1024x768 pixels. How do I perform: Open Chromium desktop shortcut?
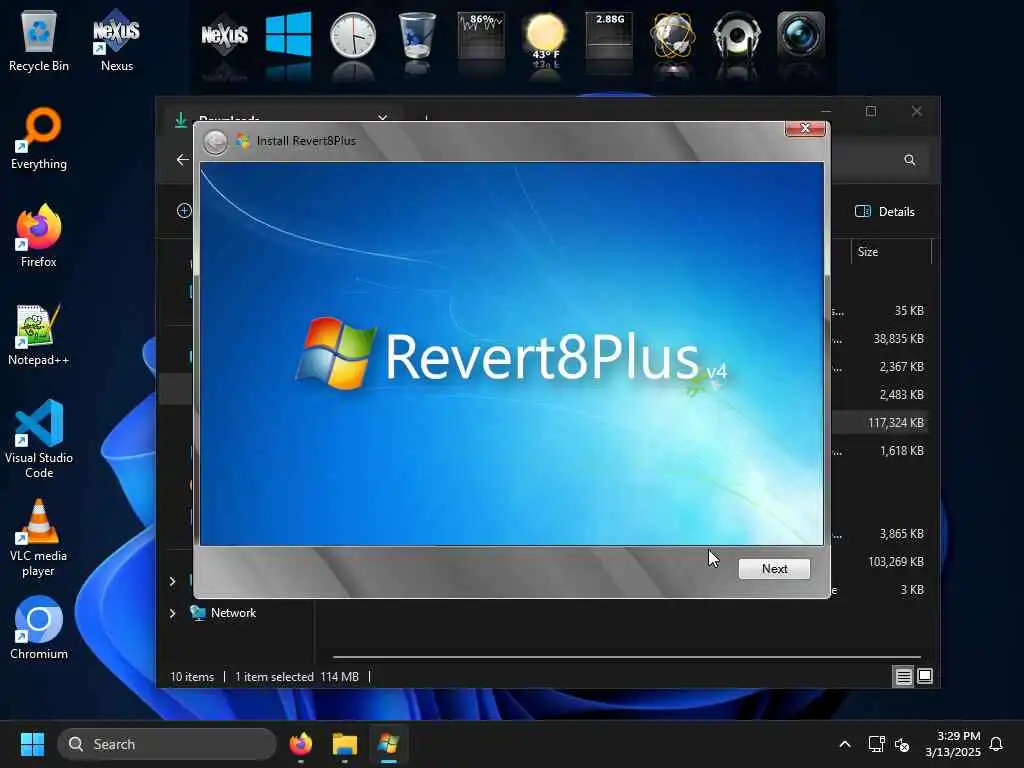coord(39,628)
